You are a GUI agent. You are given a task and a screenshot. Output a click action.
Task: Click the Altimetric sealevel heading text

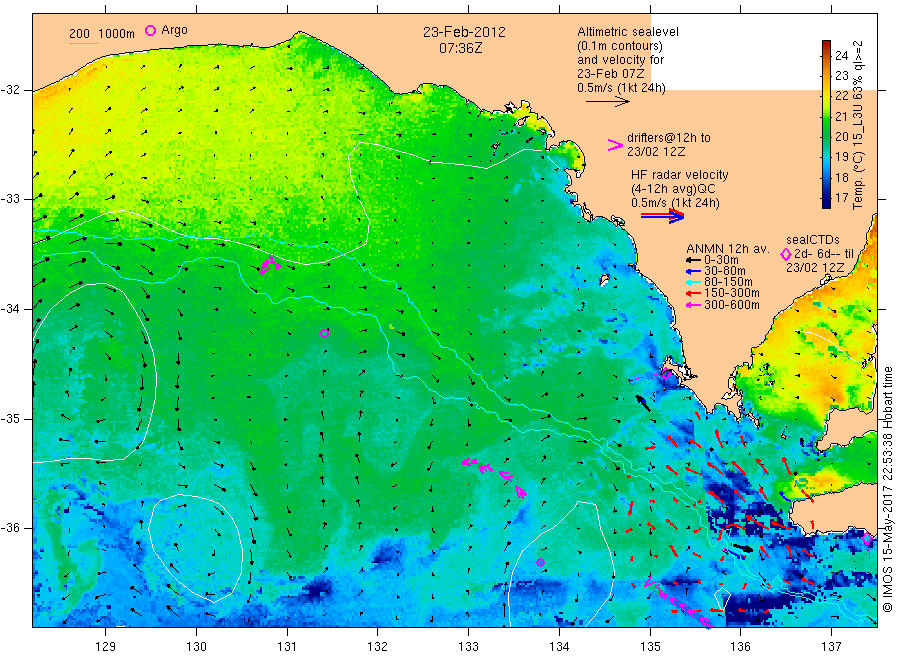coord(628,32)
